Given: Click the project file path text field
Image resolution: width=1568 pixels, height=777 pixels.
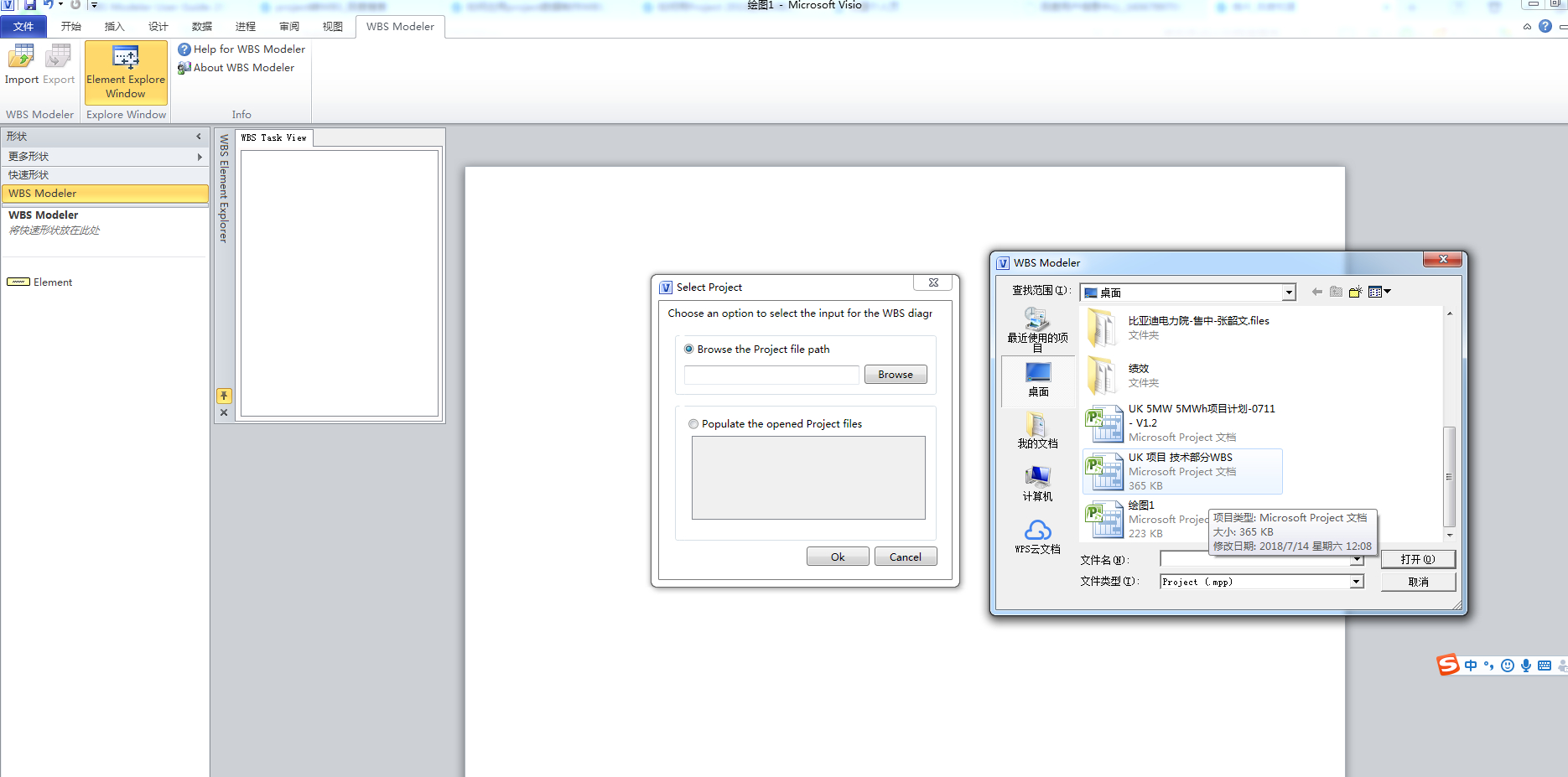Looking at the screenshot, I should click(771, 375).
